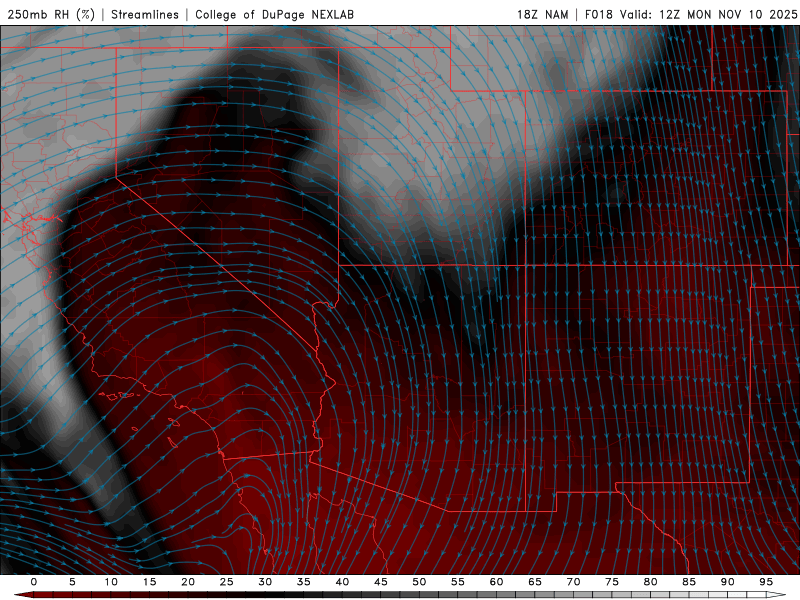Select the colorbar tick label "35"
Image resolution: width=800 pixels, height=600 pixels.
point(303,582)
